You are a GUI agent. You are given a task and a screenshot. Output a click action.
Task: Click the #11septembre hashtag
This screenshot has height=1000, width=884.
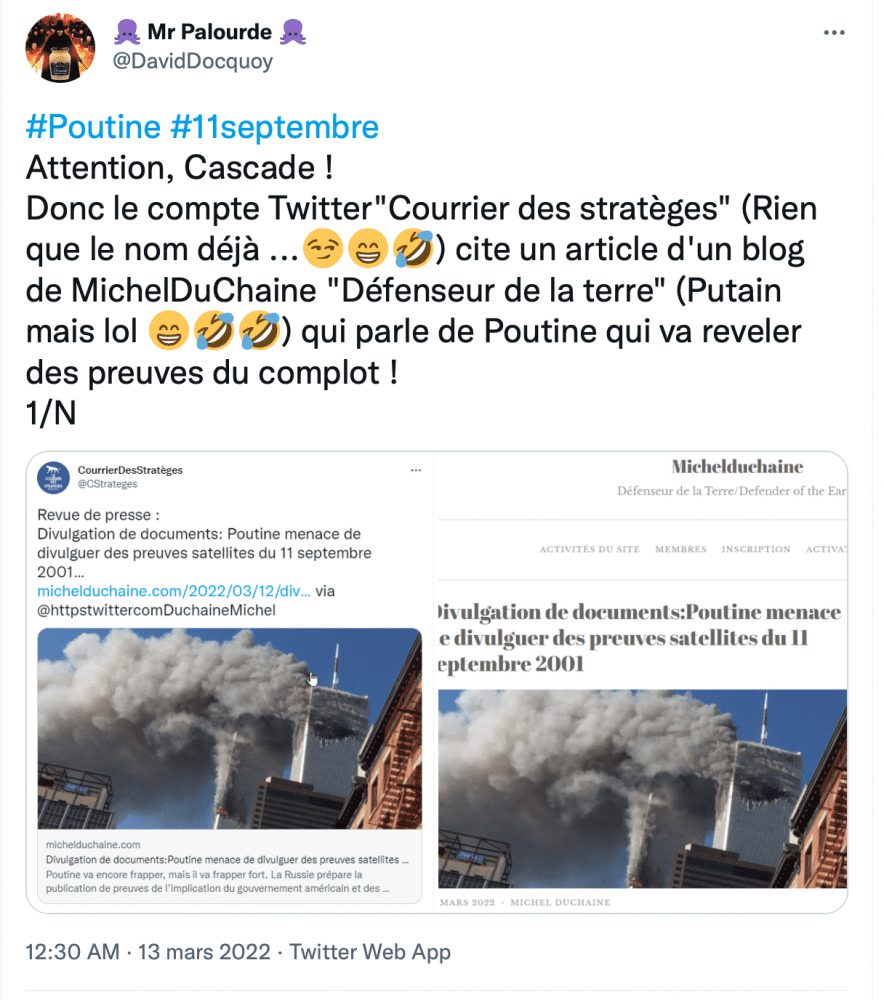point(274,126)
